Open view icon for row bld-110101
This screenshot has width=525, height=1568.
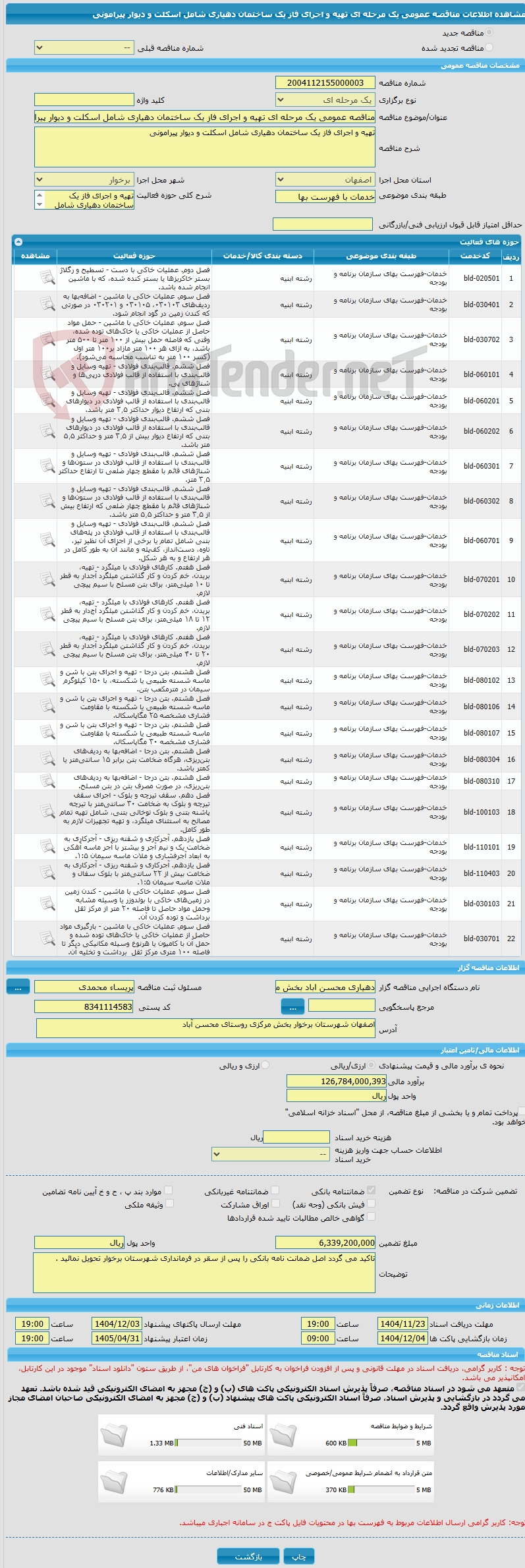click(47, 846)
